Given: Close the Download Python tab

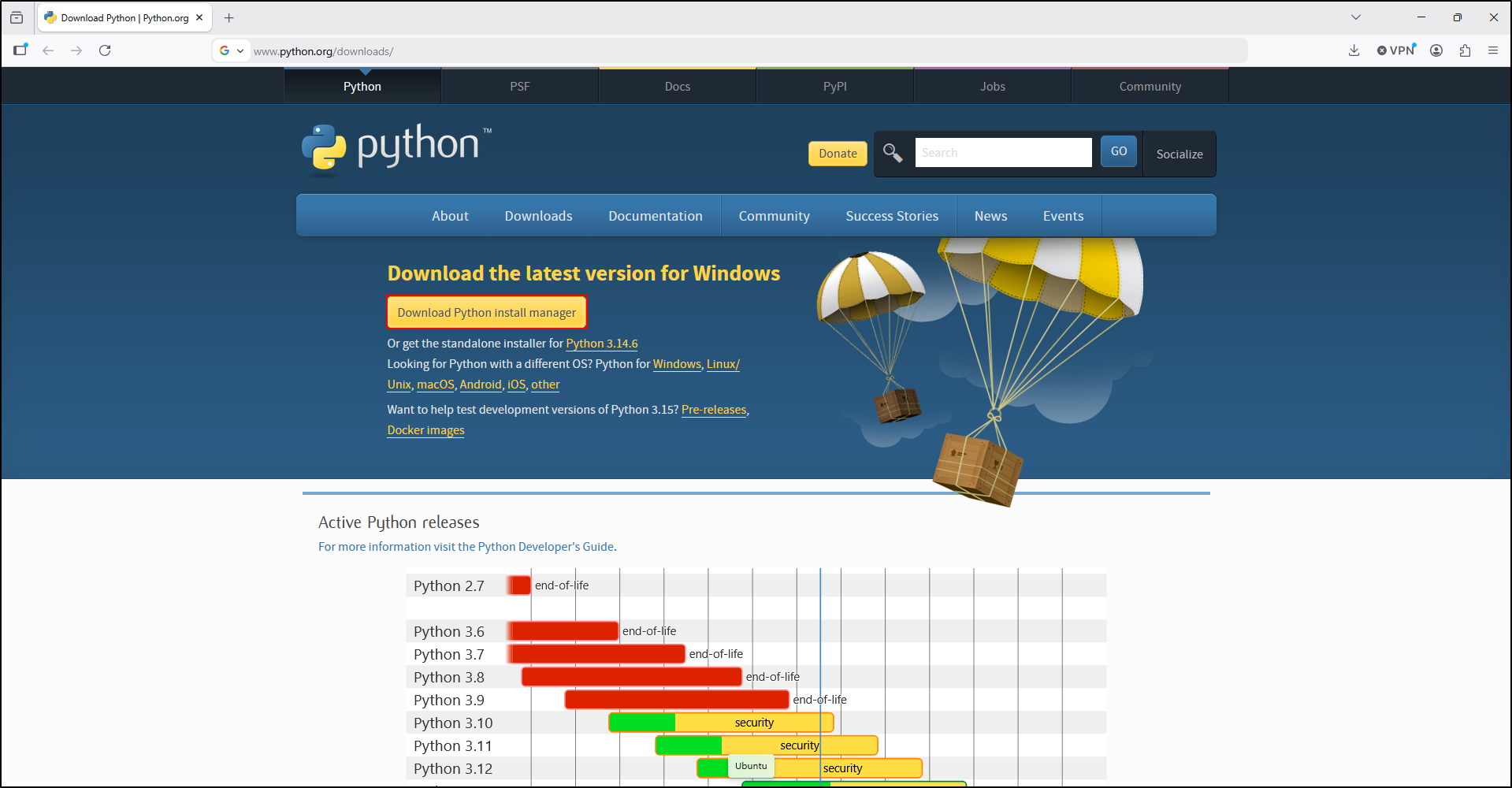Looking at the screenshot, I should click(x=199, y=17).
